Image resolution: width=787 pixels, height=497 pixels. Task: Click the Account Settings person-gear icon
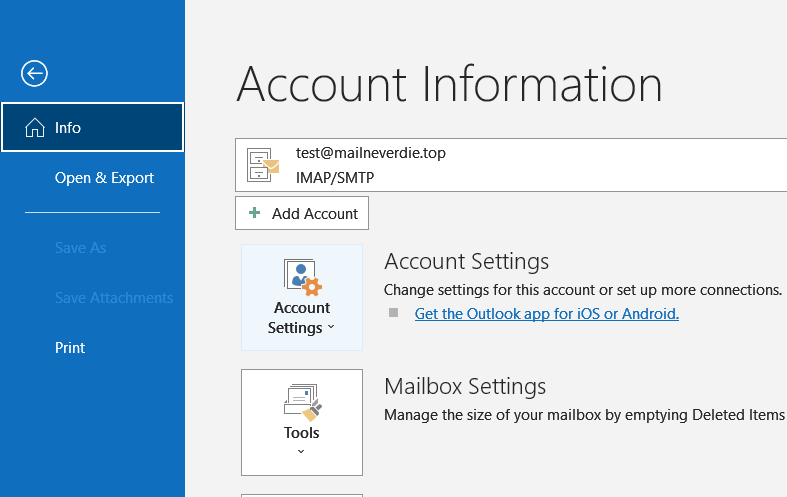301,277
